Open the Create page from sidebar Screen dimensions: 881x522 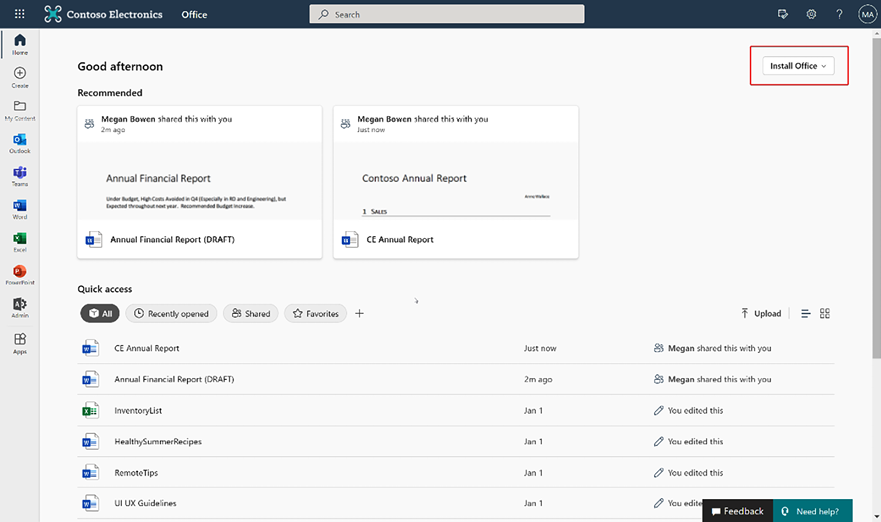coord(20,78)
